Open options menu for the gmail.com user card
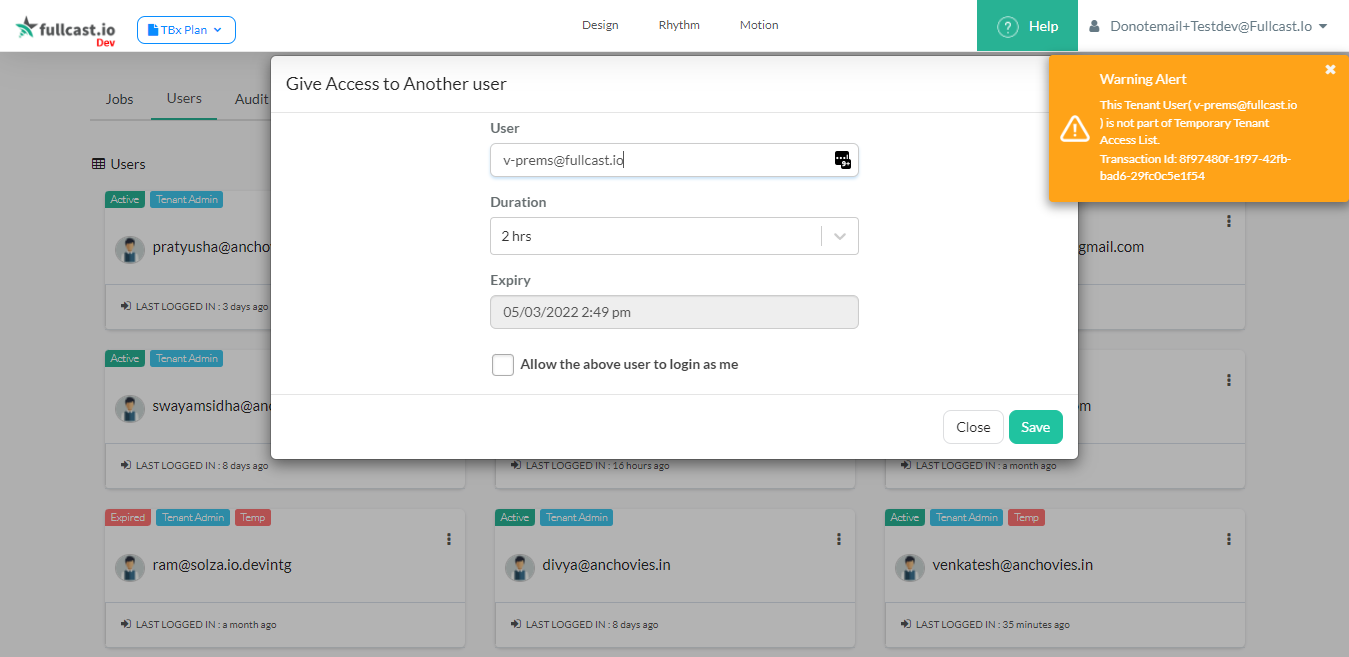The width and height of the screenshot is (1349, 657). [1228, 221]
